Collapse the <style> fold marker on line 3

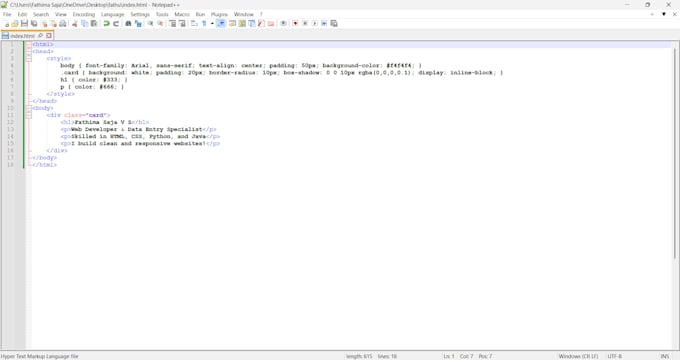coord(29,58)
